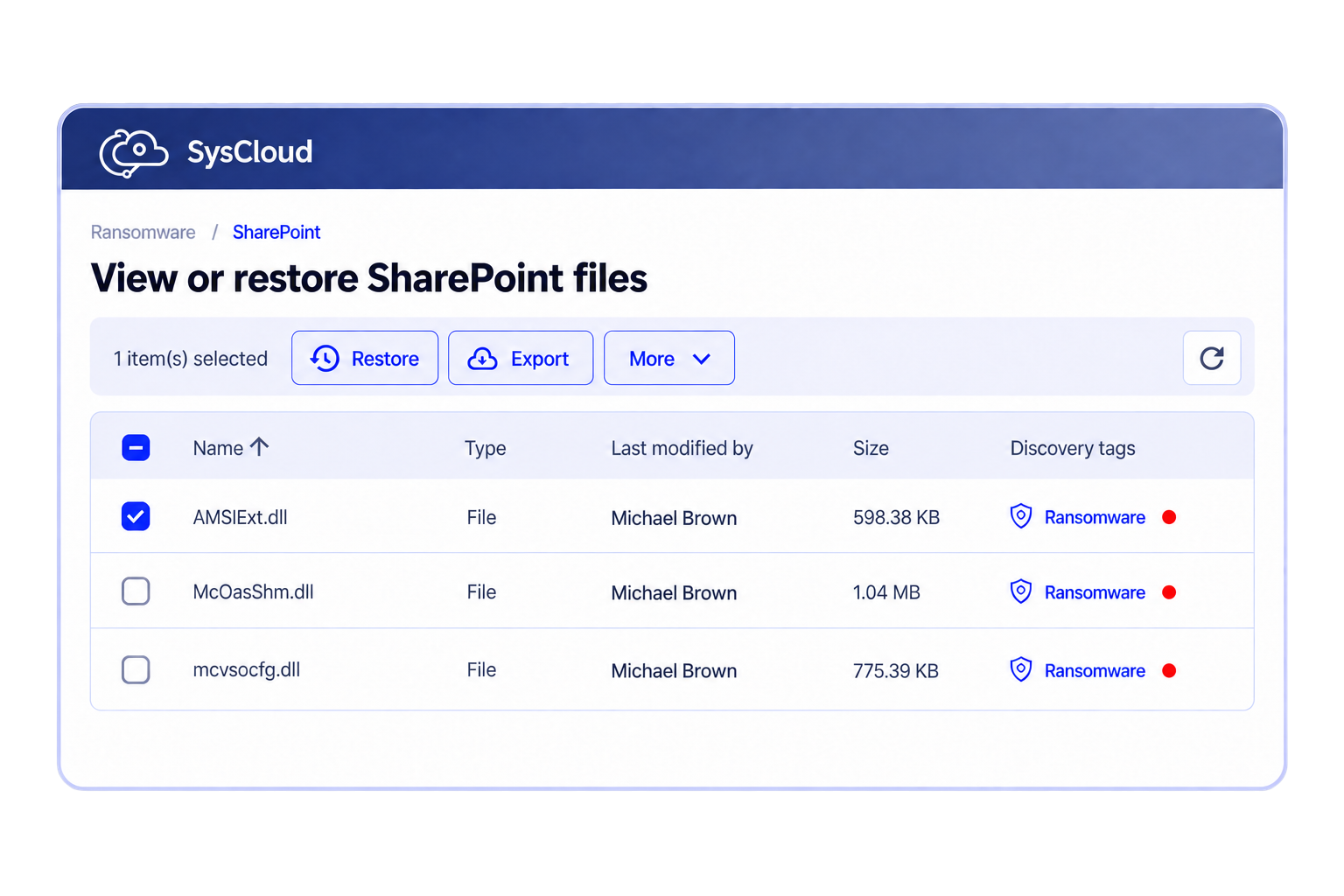Export the selected file
1344x896 pixels.
(x=521, y=358)
